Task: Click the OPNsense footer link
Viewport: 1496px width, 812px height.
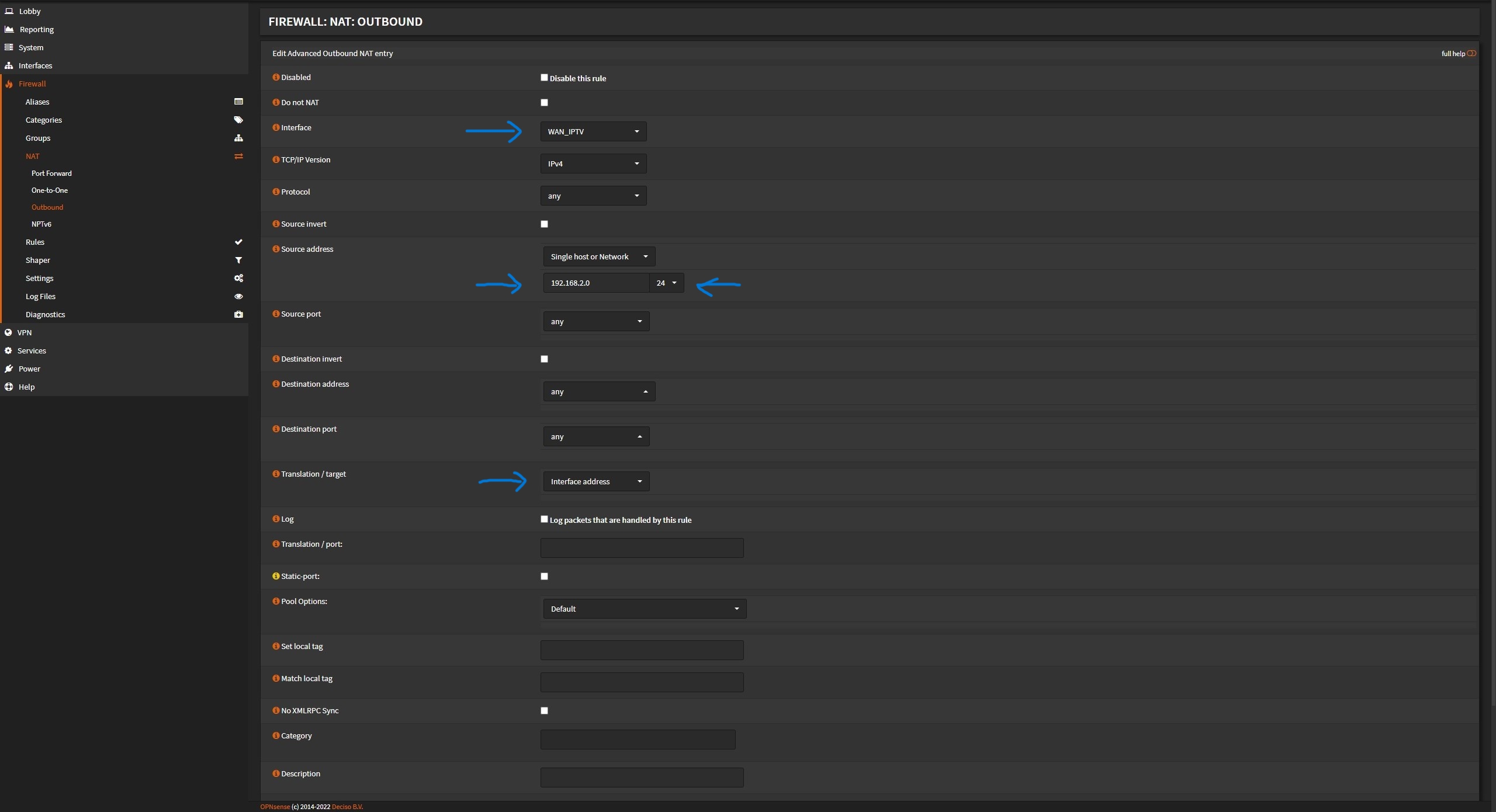Action: [275, 807]
